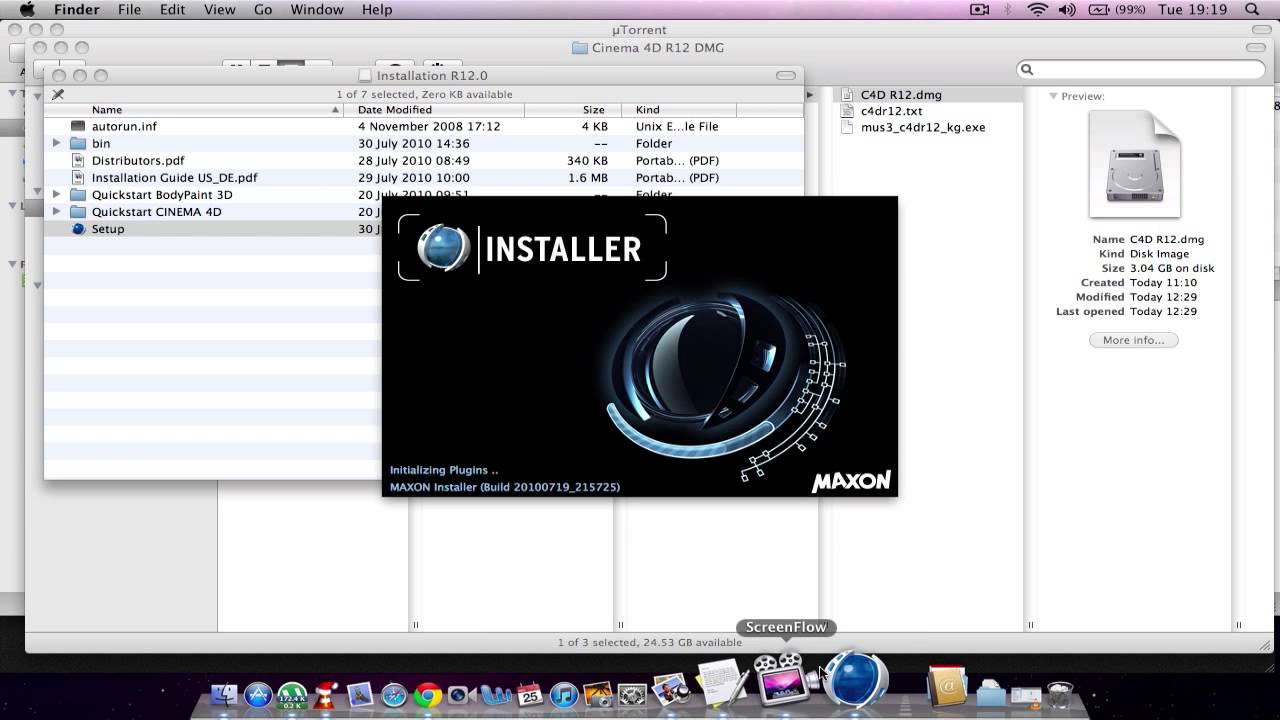Open the FaceTime camera icon in the Dock
Viewport: 1280px width, 720px height.
click(461, 695)
